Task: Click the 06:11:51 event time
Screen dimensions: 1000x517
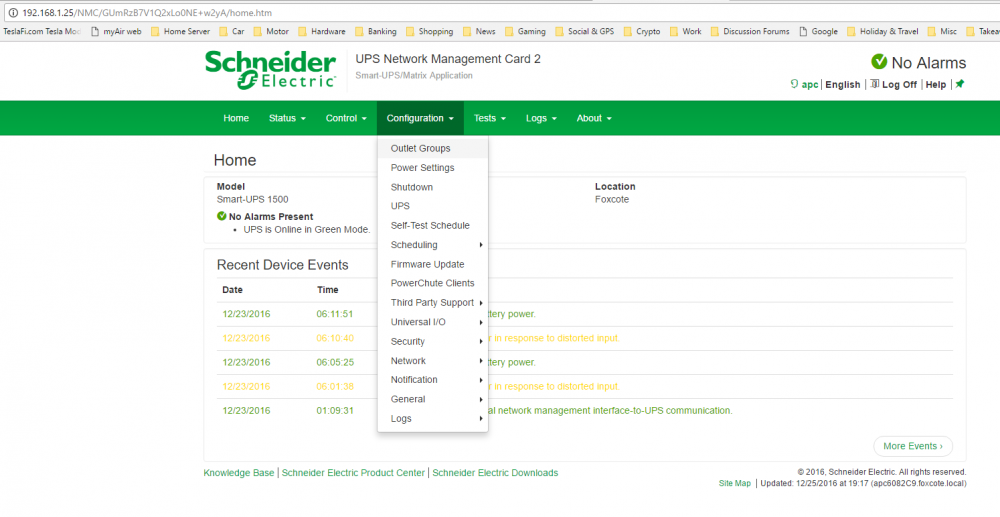Action: click(x=334, y=314)
